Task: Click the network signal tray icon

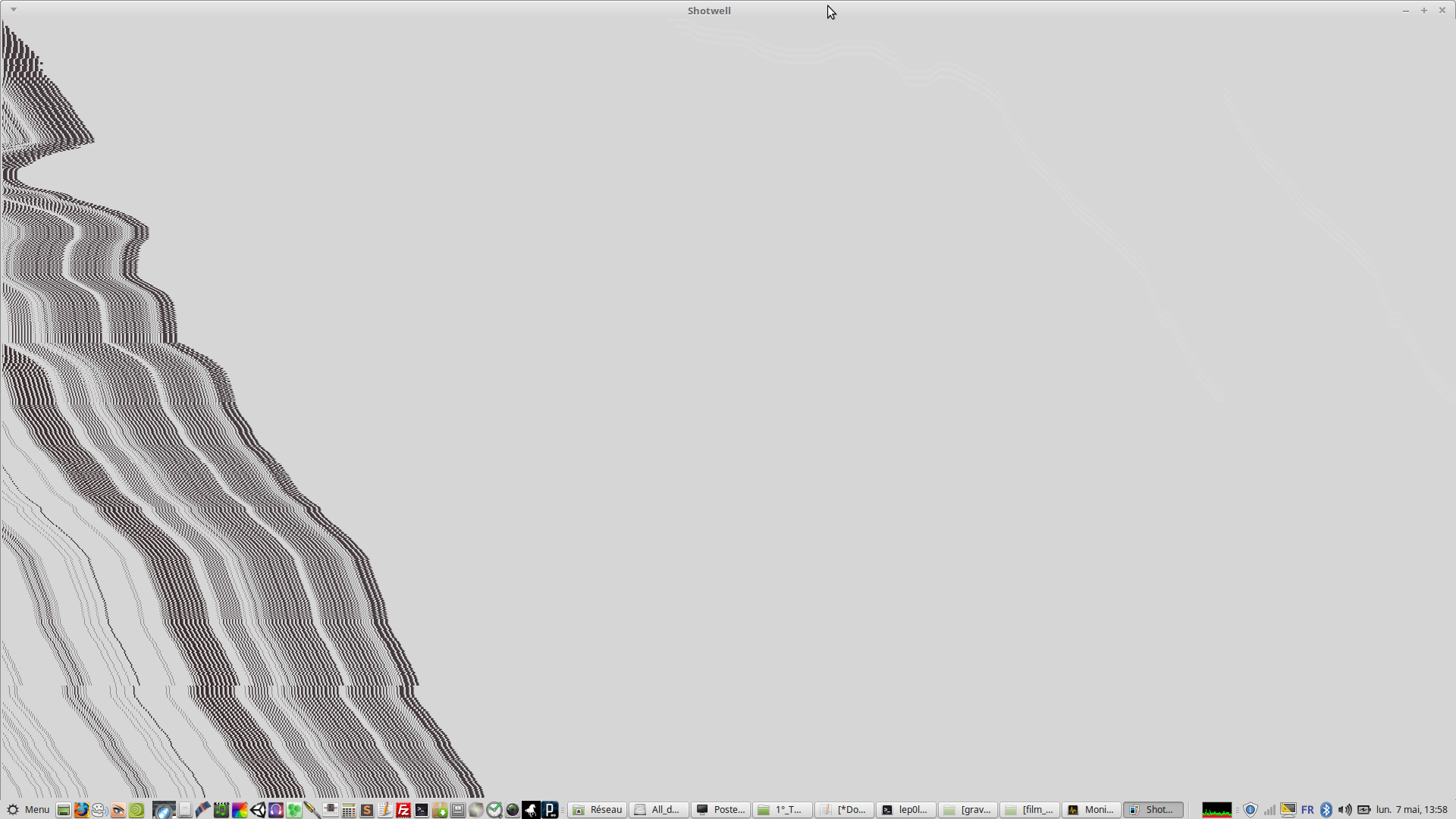Action: [1269, 810]
